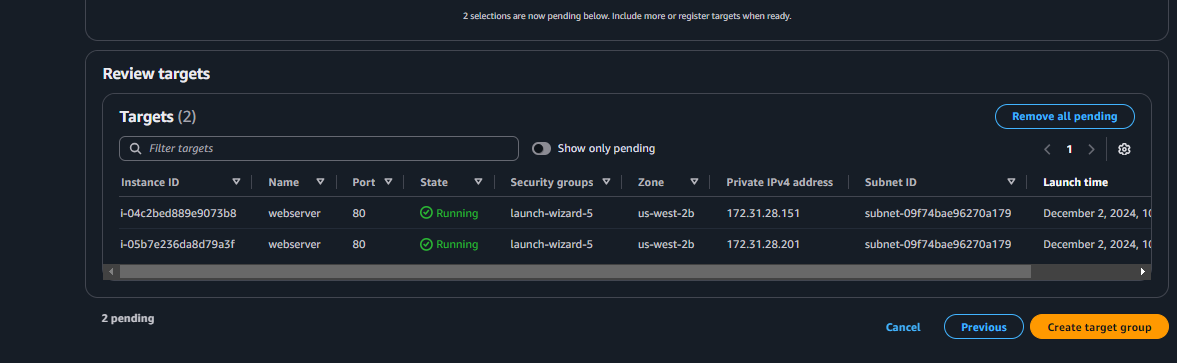Click the Cancel link
The width and height of the screenshot is (1177, 363).
pos(903,327)
